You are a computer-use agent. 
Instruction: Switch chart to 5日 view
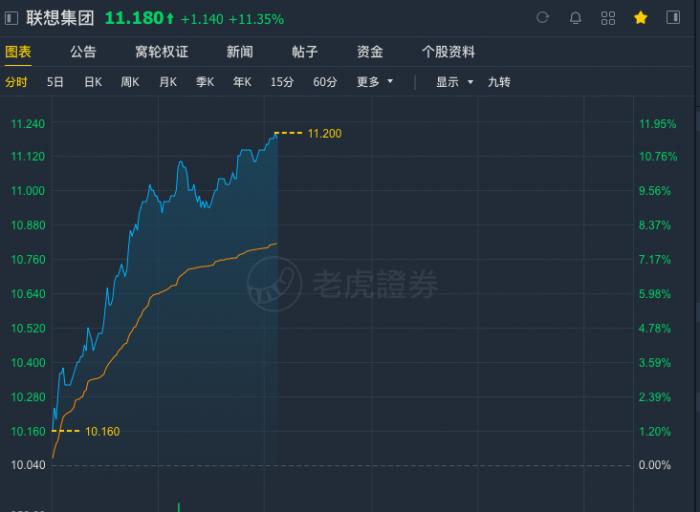click(55, 82)
